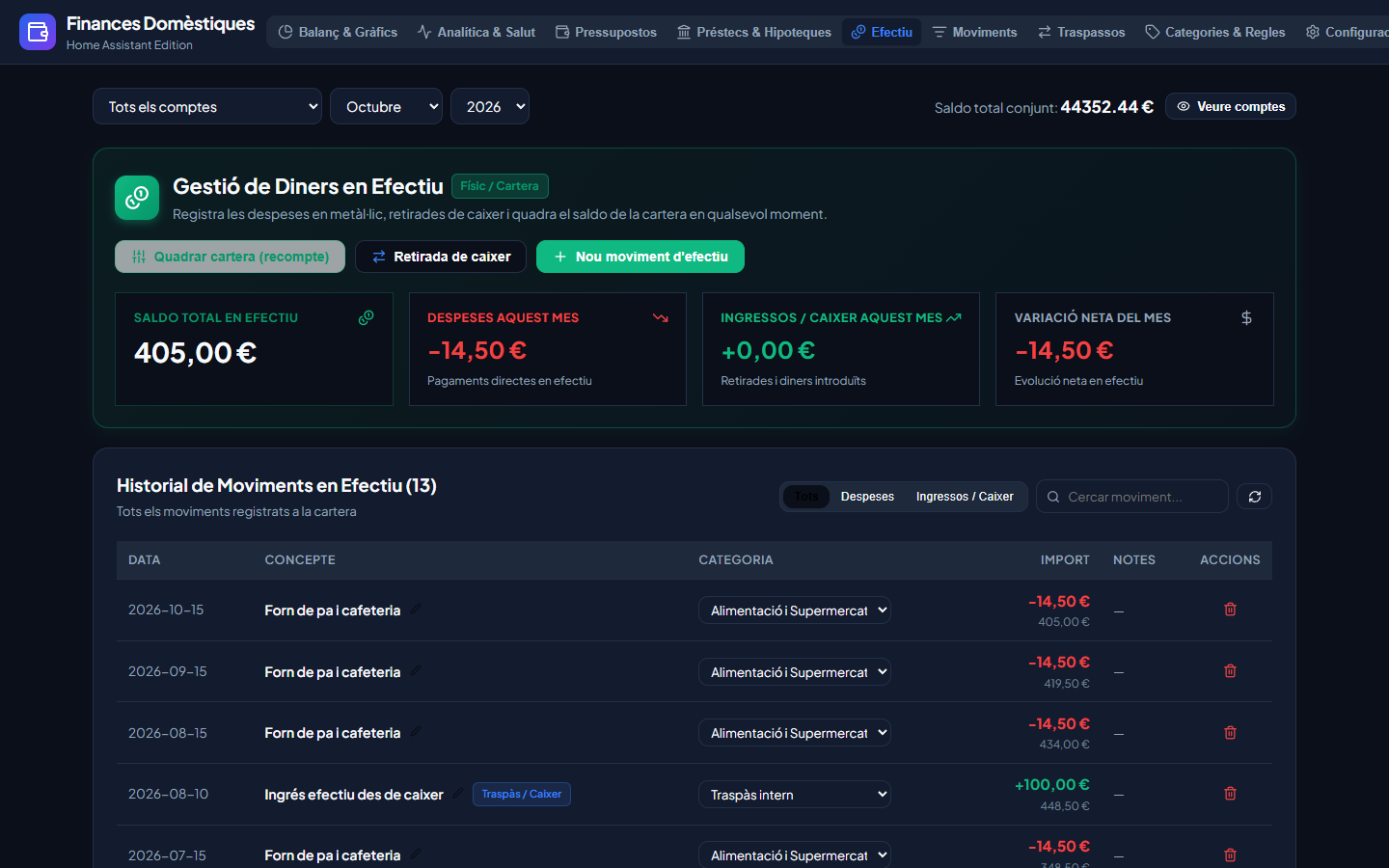Click the refresh history icon
This screenshot has height=868, width=1389.
(1255, 497)
